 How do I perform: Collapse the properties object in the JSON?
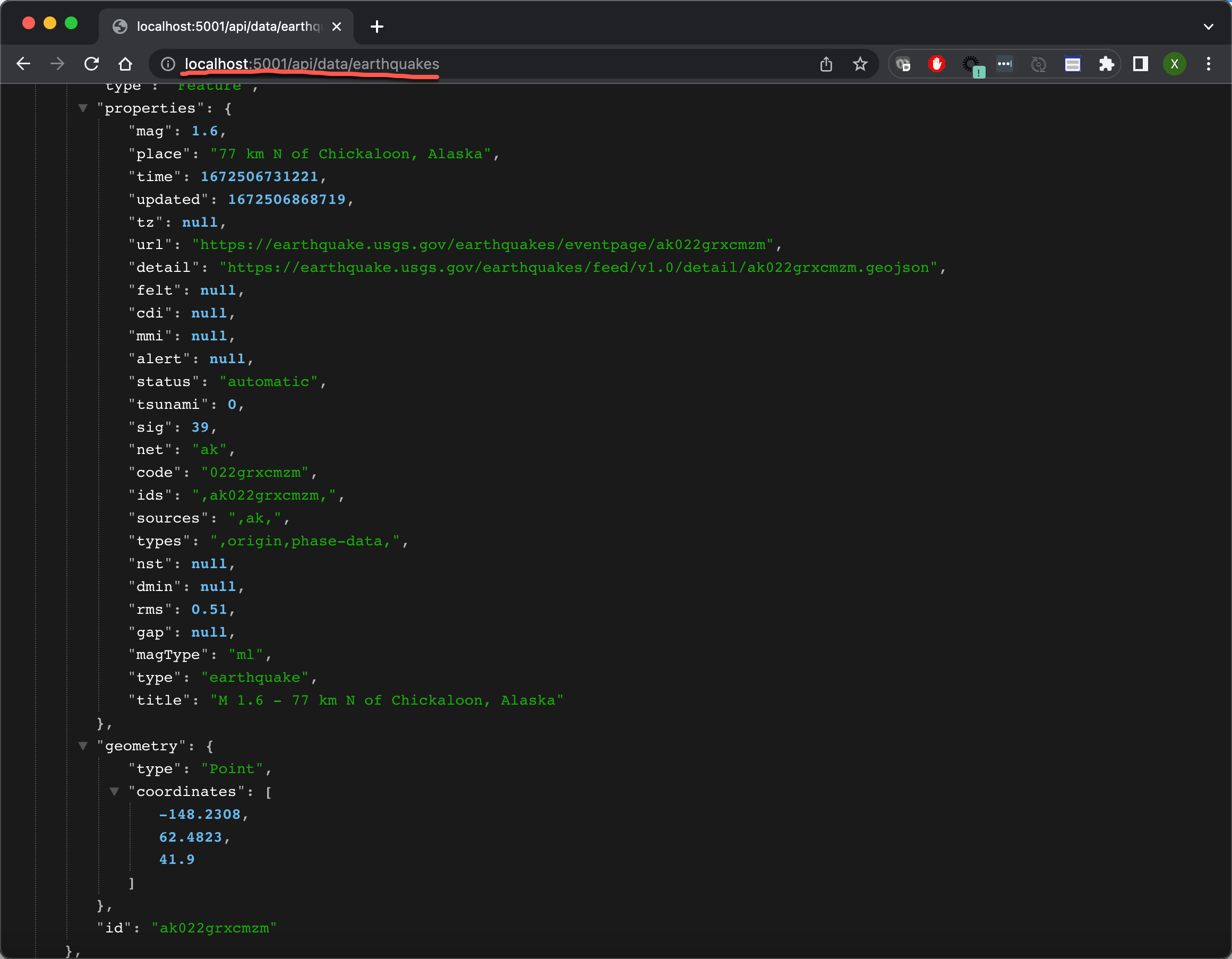tap(83, 108)
